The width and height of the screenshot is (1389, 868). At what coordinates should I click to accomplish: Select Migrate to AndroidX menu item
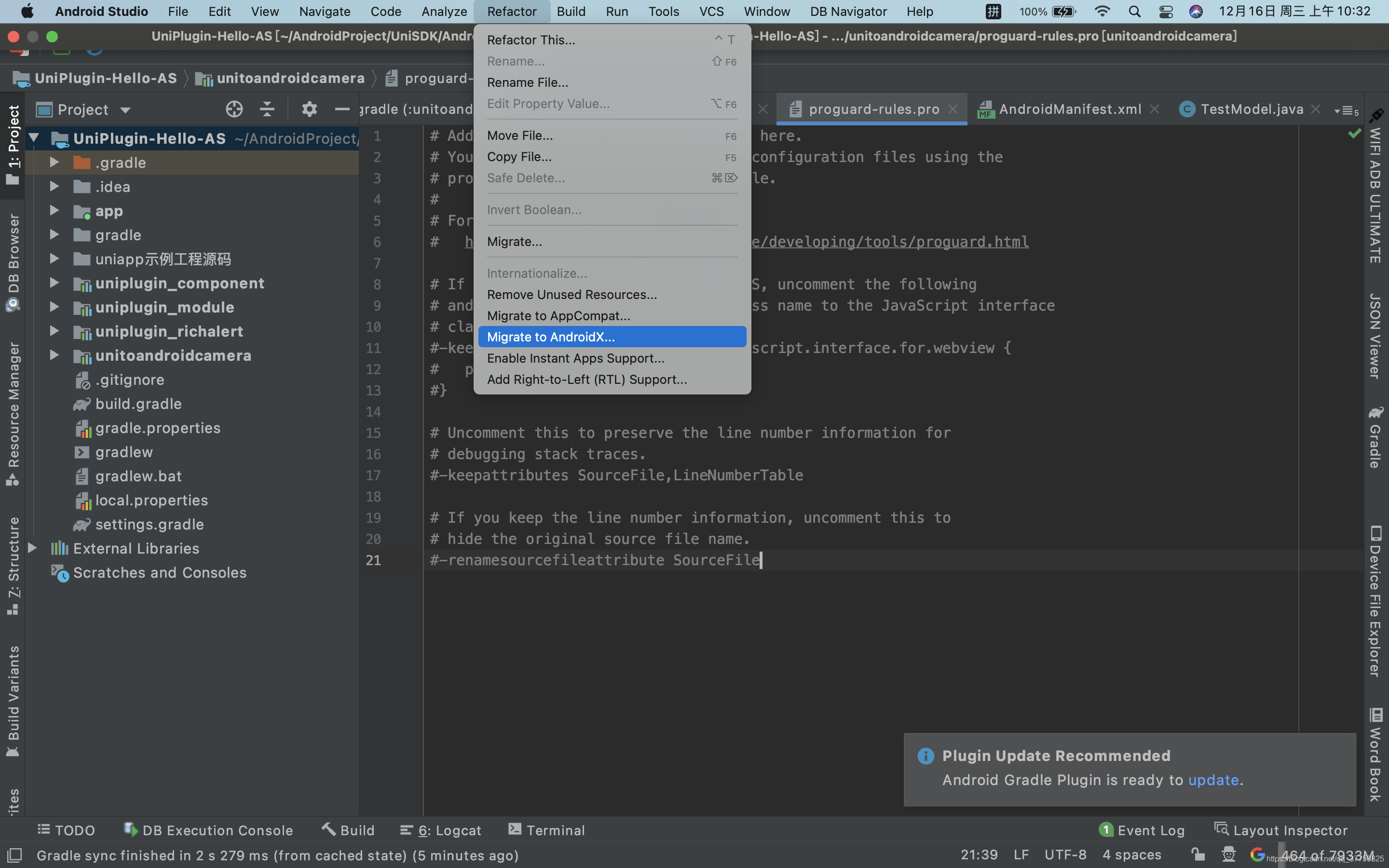click(612, 337)
